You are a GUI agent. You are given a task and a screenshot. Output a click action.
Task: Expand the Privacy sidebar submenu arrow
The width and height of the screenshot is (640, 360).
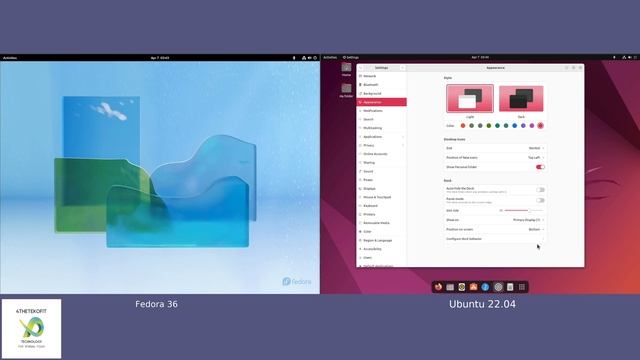[403, 145]
